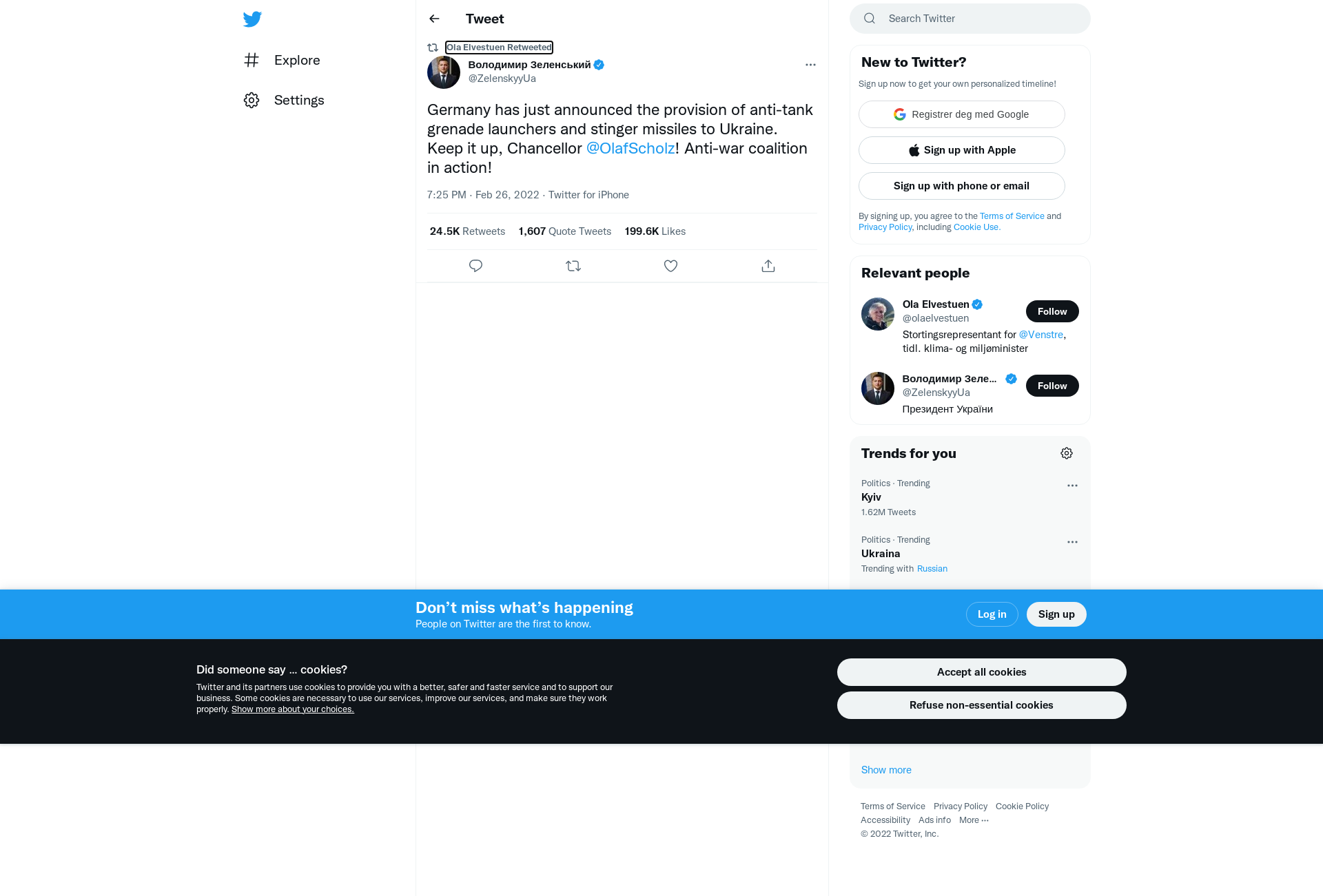This screenshot has height=896, width=1323.
Task: Show more trends
Action: [x=886, y=770]
